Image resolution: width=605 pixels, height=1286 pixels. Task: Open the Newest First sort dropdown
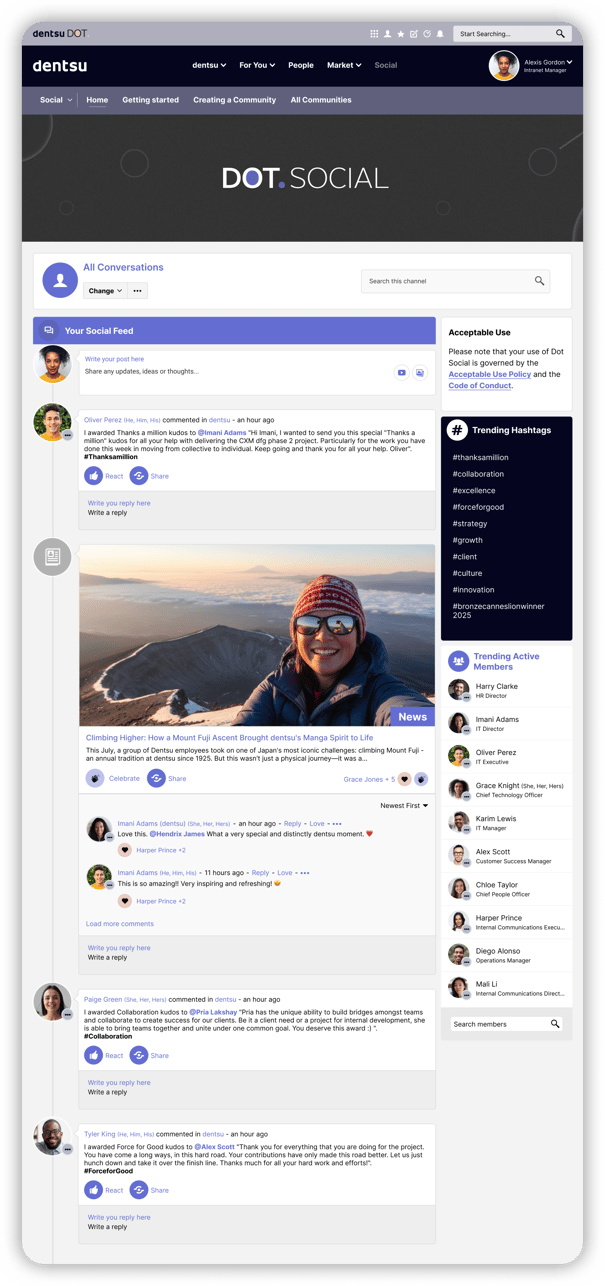pyautogui.click(x=404, y=805)
